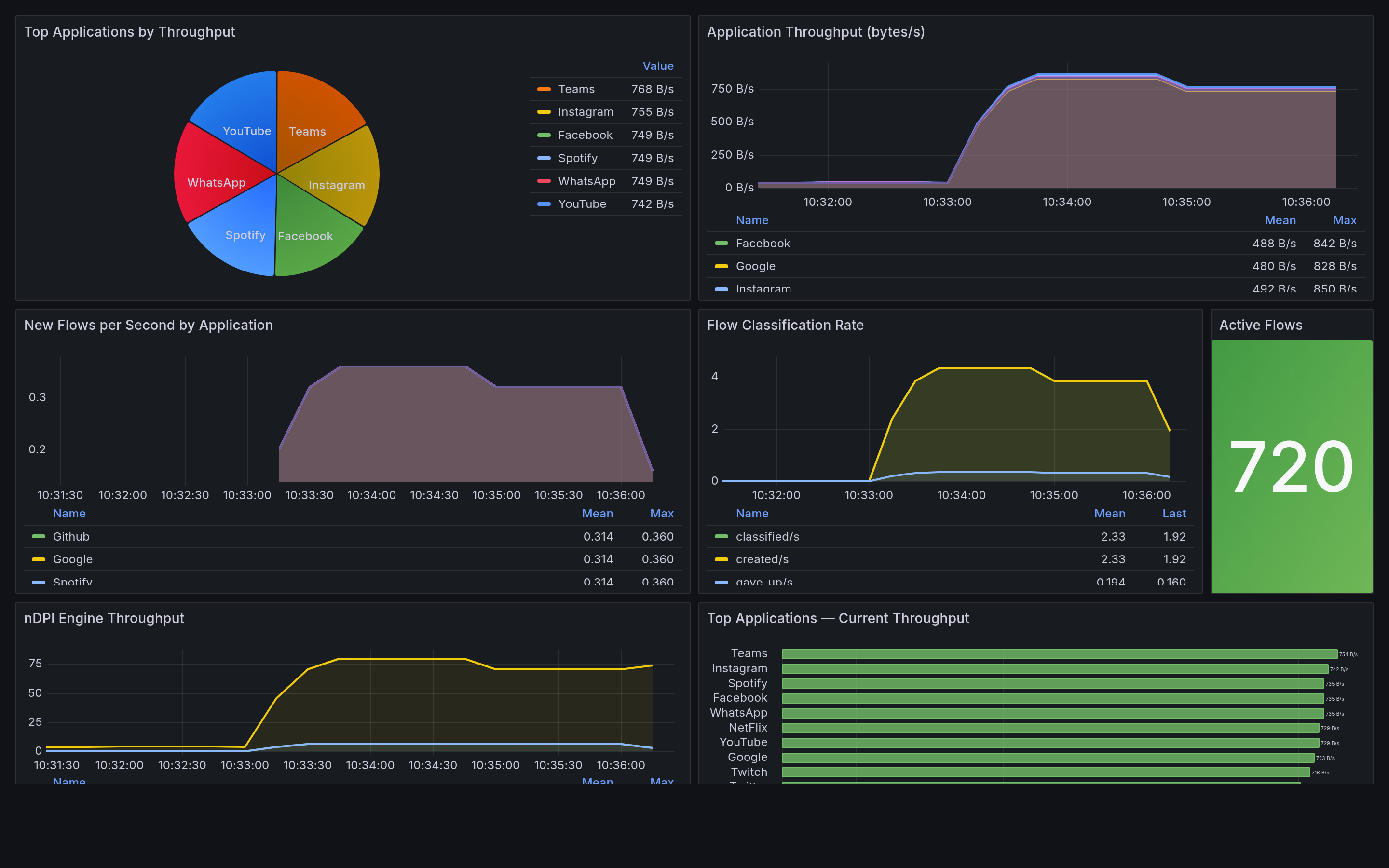This screenshot has height=868, width=1389.
Task: Click the yellow Google legend icon under New Flows panel
Action: point(38,559)
